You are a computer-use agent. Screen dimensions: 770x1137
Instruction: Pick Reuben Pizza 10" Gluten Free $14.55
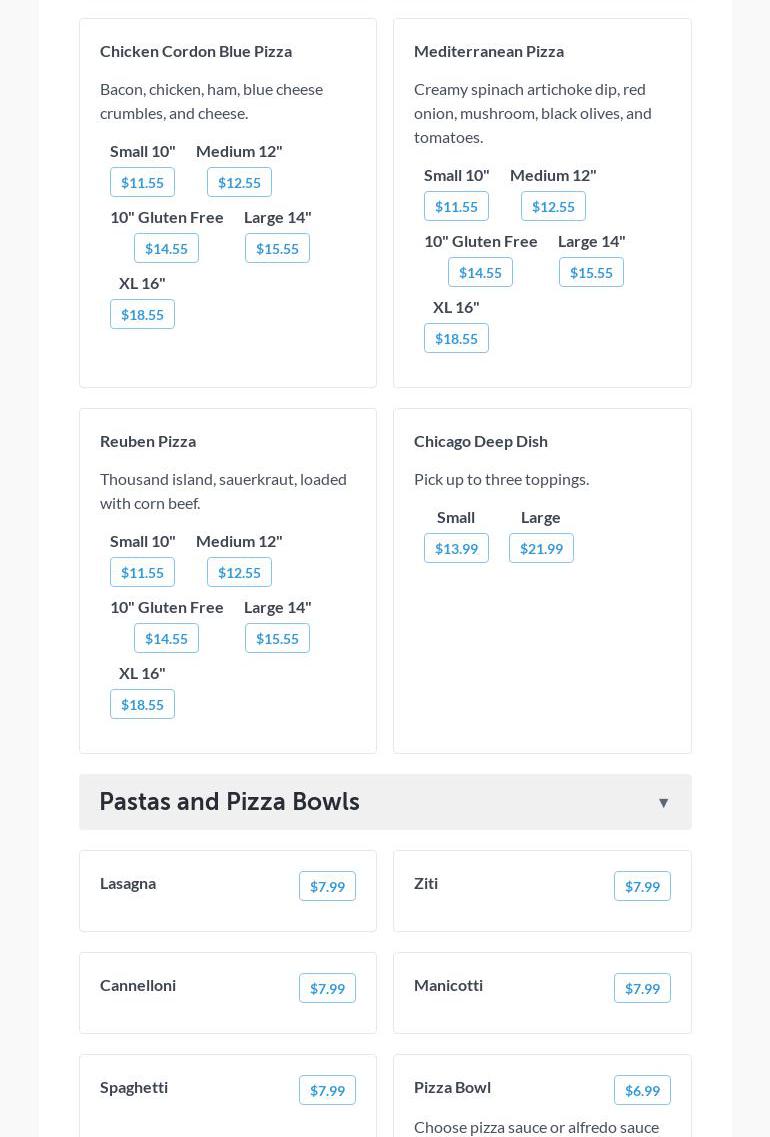tap(166, 639)
